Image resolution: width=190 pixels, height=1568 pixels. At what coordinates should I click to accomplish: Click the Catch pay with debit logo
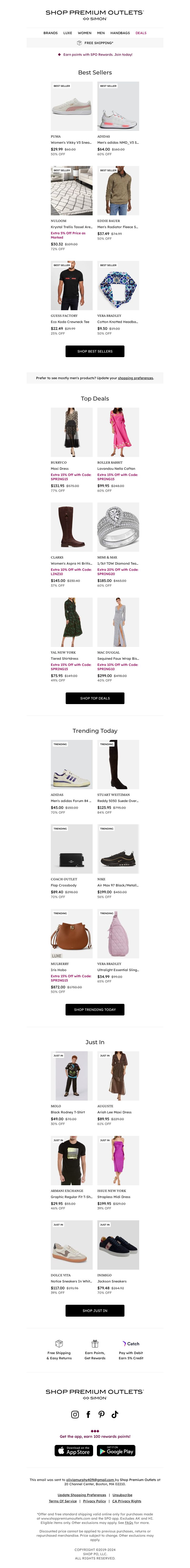[131, 1343]
